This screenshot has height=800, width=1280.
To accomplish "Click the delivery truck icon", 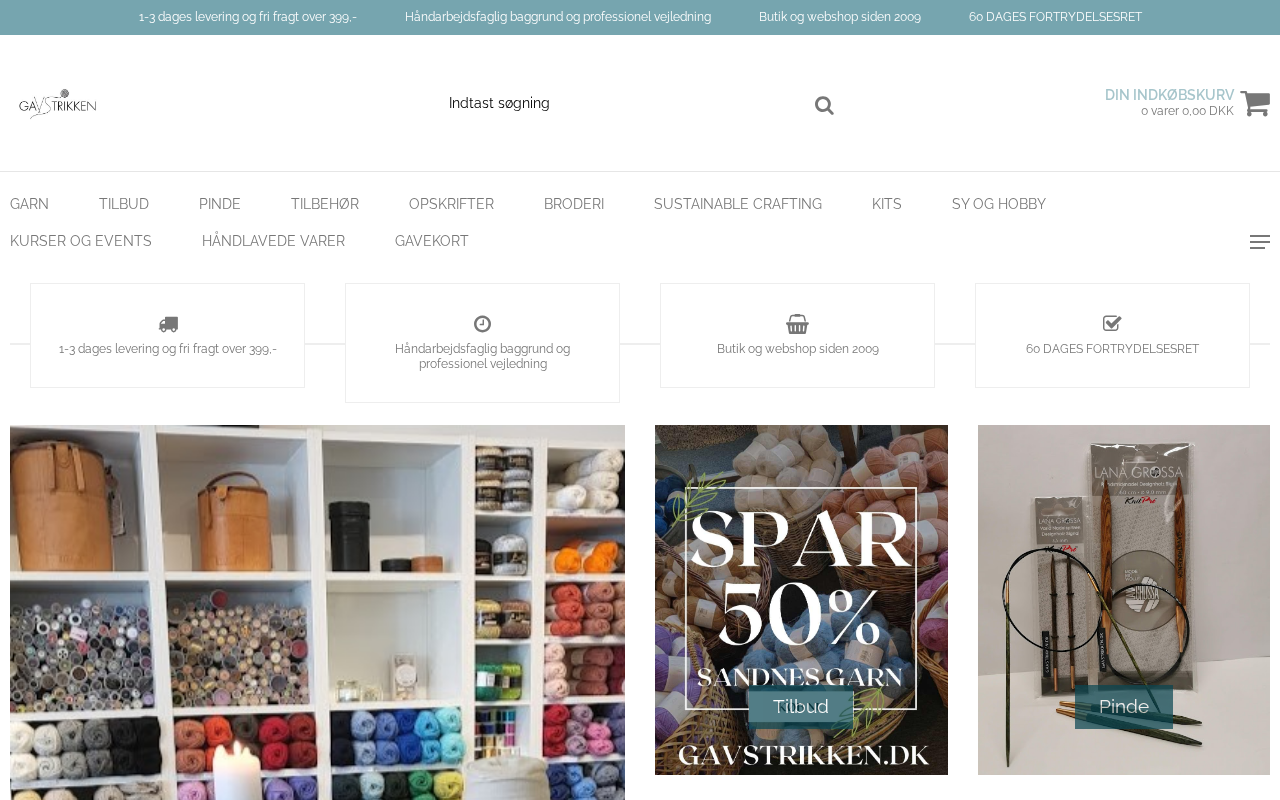I will point(168,324).
